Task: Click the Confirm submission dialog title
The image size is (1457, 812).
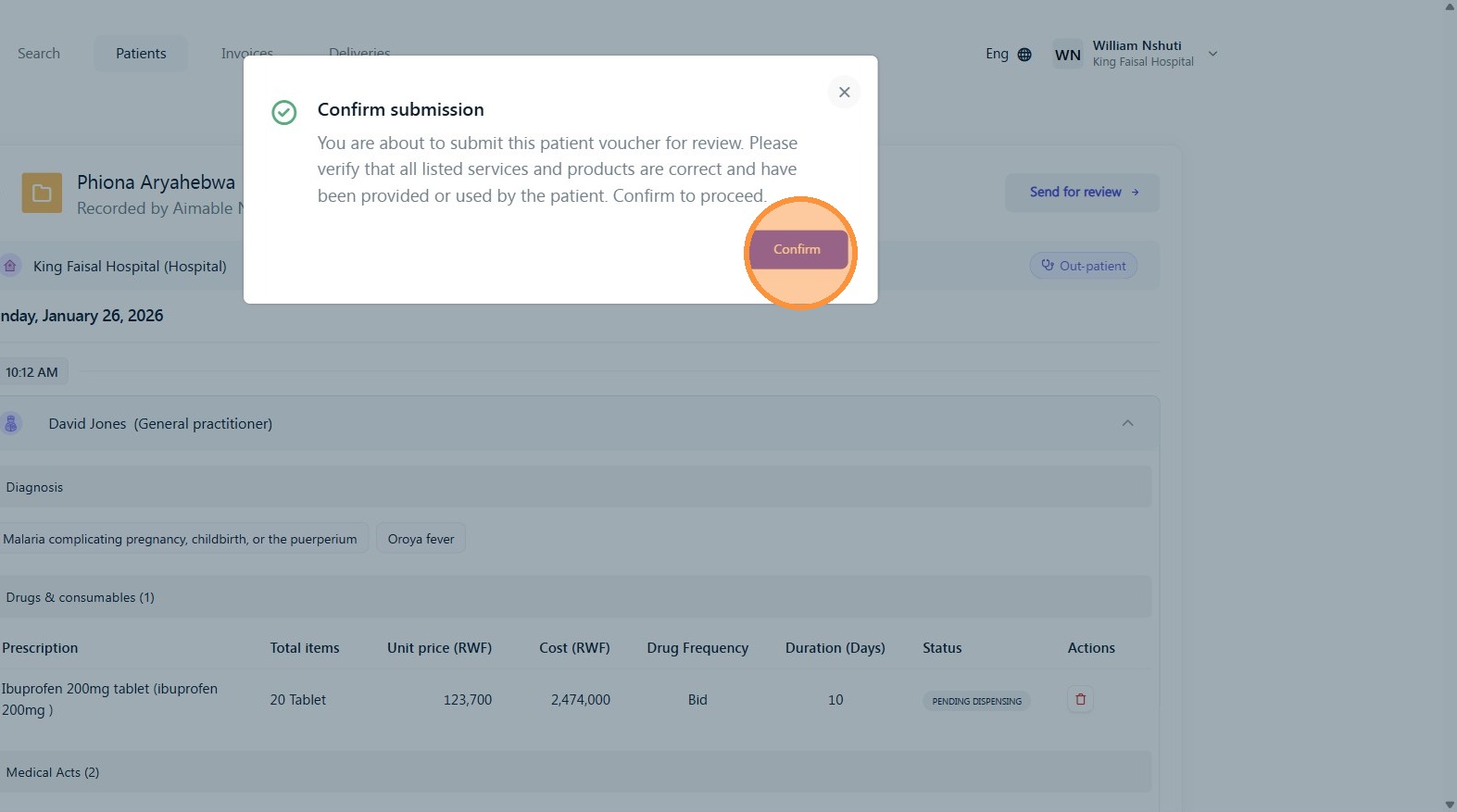Action: point(401,109)
